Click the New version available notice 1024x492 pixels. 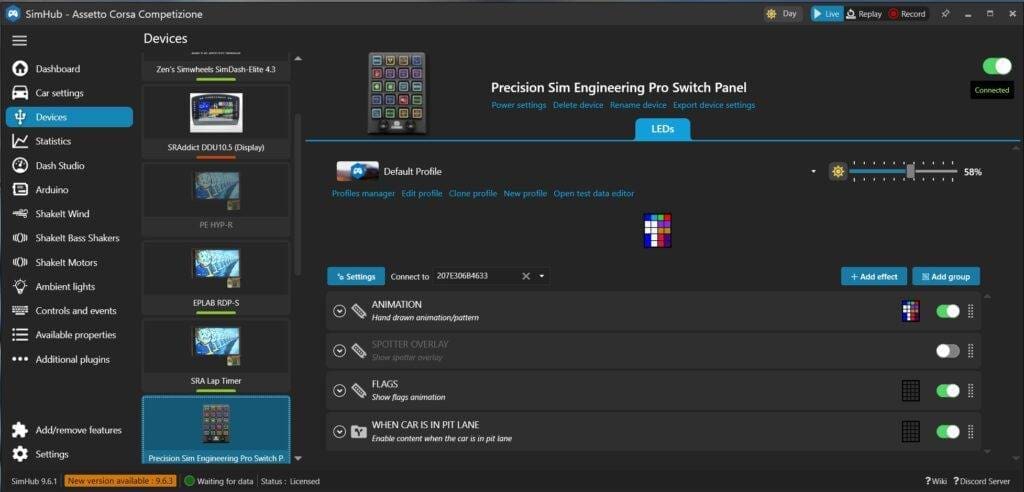tap(121, 482)
